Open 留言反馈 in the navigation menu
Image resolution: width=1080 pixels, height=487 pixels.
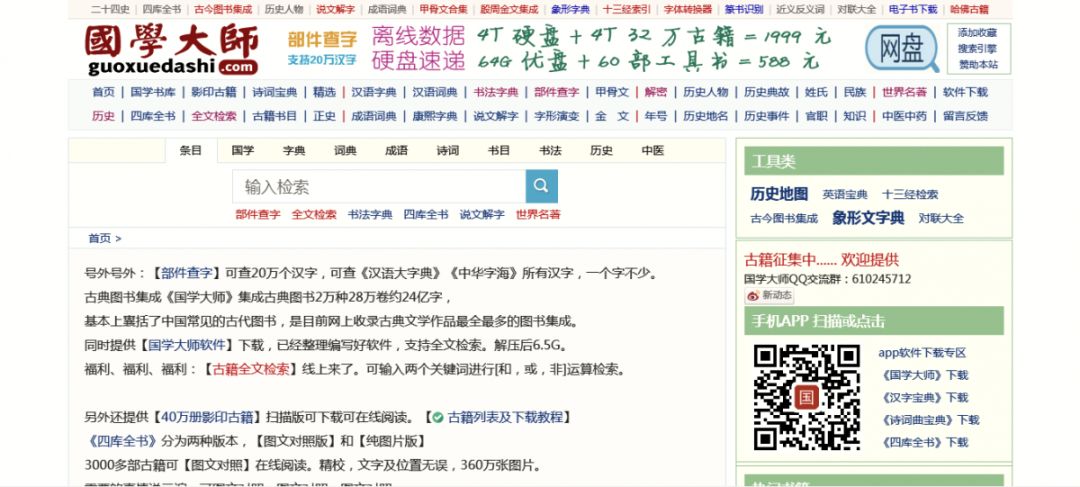965,116
